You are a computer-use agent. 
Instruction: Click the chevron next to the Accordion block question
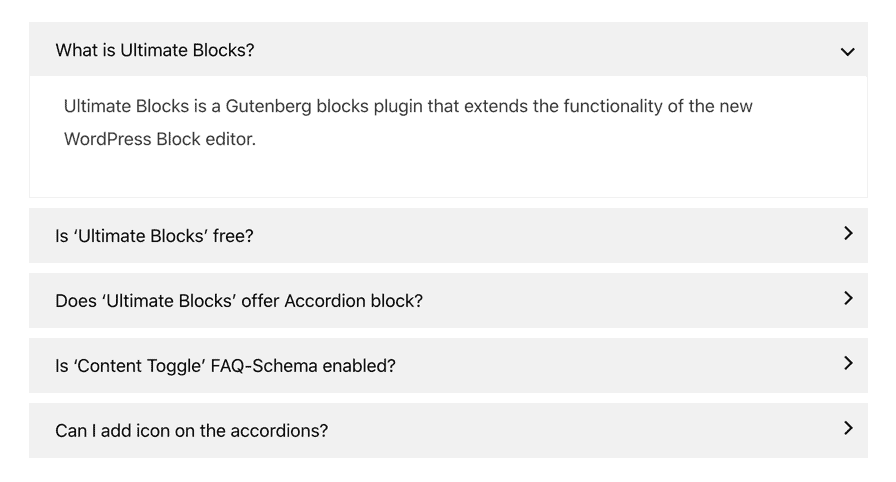point(849,298)
